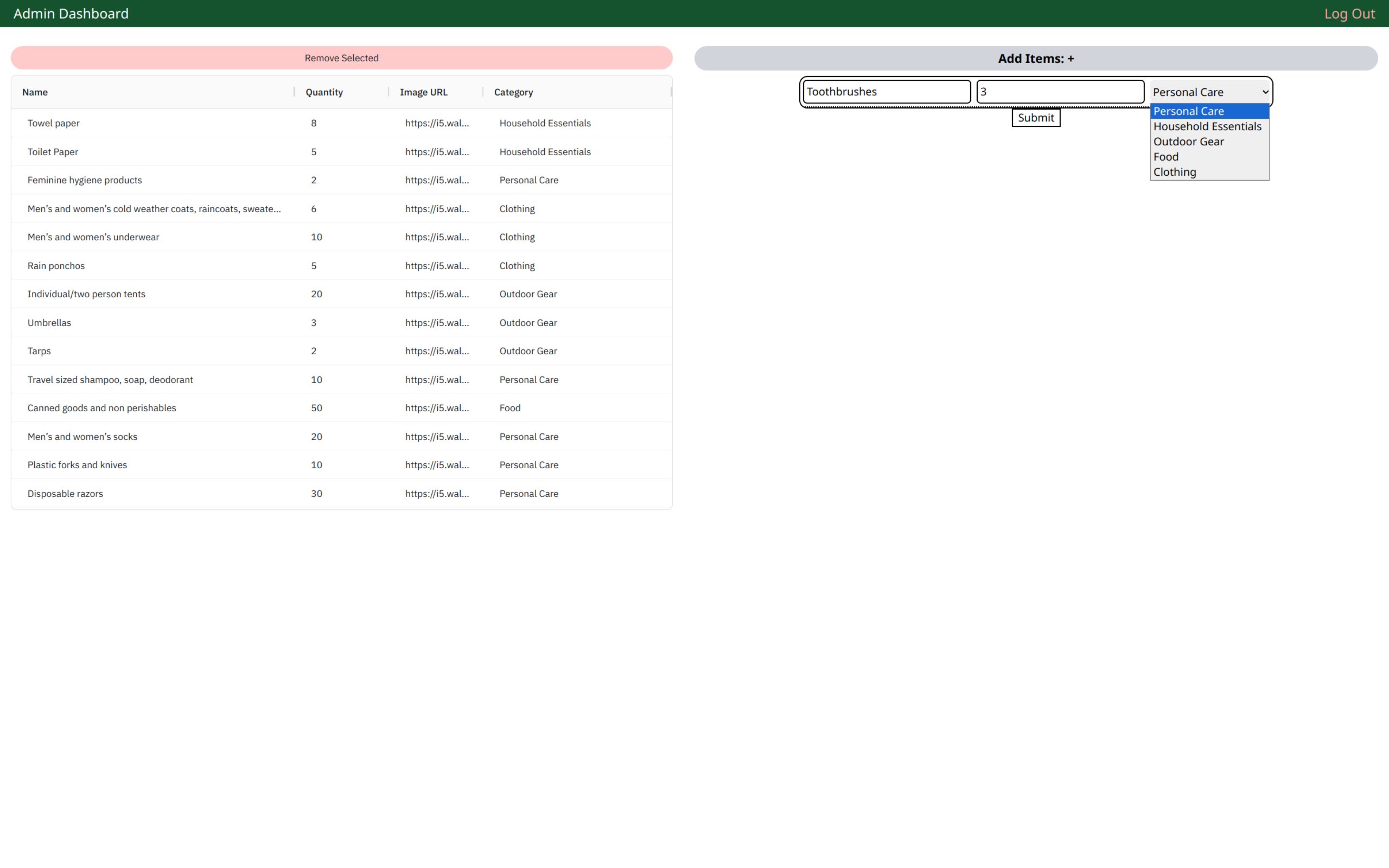
Task: Pick Clothing in the category list
Action: coord(1174,172)
